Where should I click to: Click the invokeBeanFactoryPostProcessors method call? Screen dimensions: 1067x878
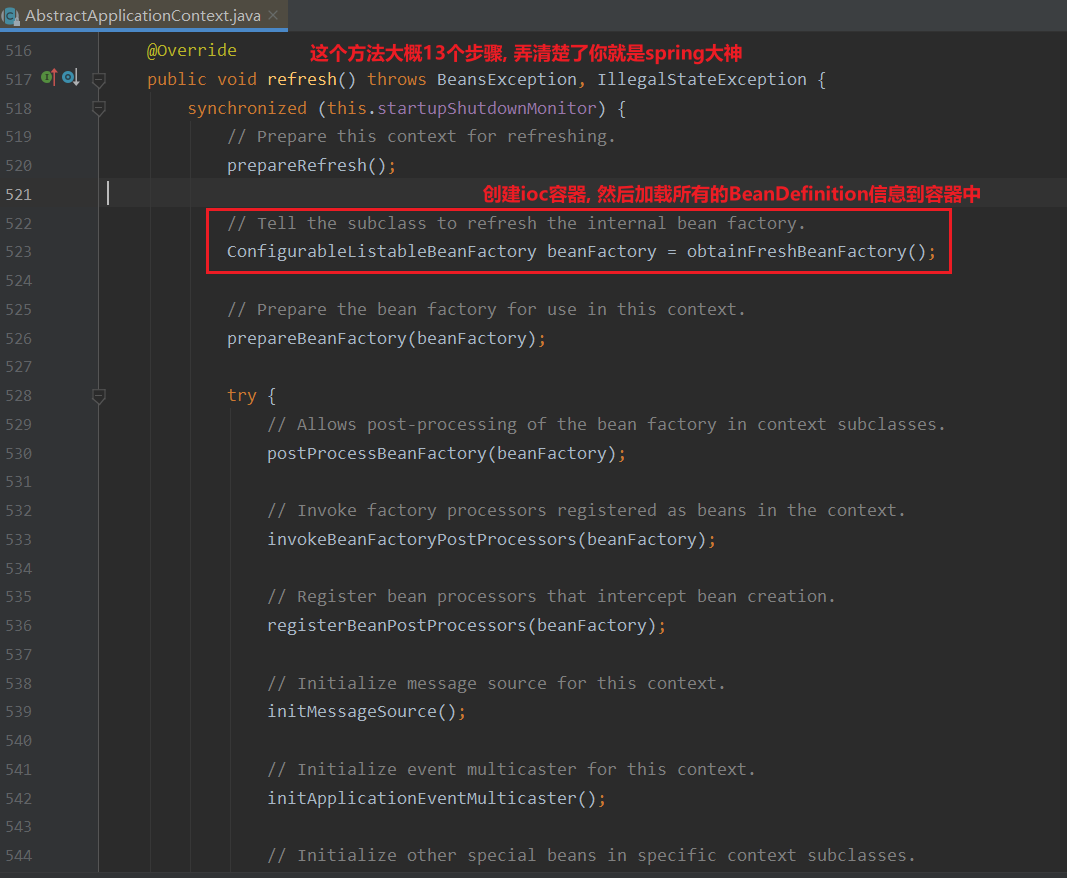click(x=420, y=540)
